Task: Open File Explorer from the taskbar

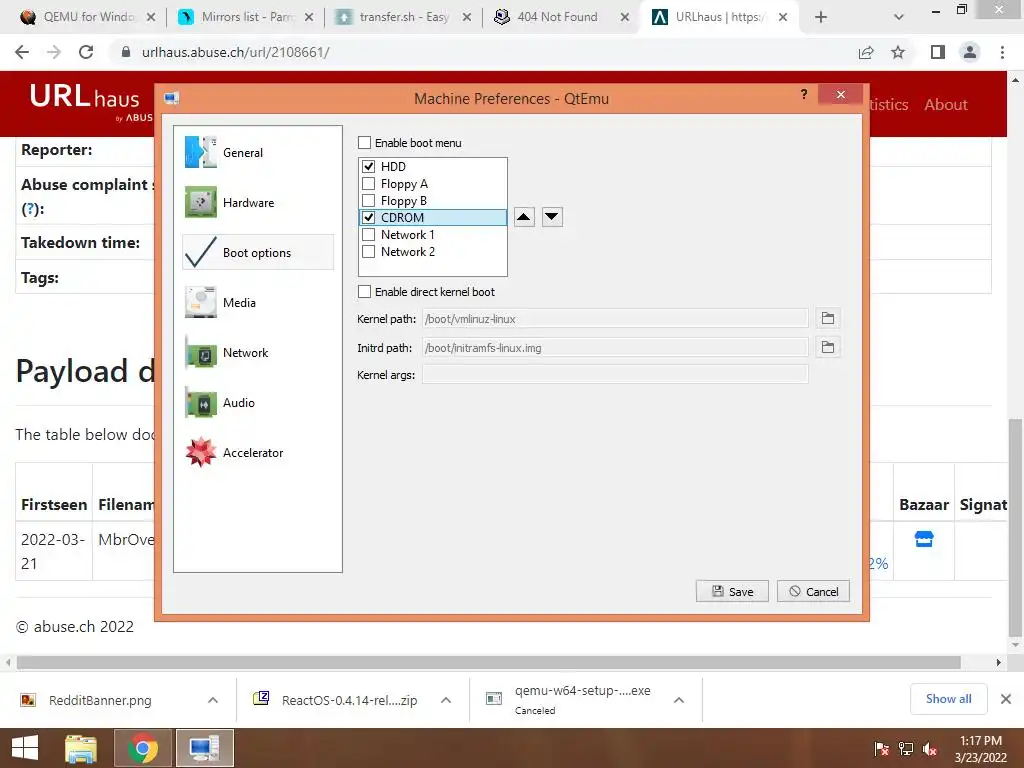Action: pyautogui.click(x=81, y=748)
